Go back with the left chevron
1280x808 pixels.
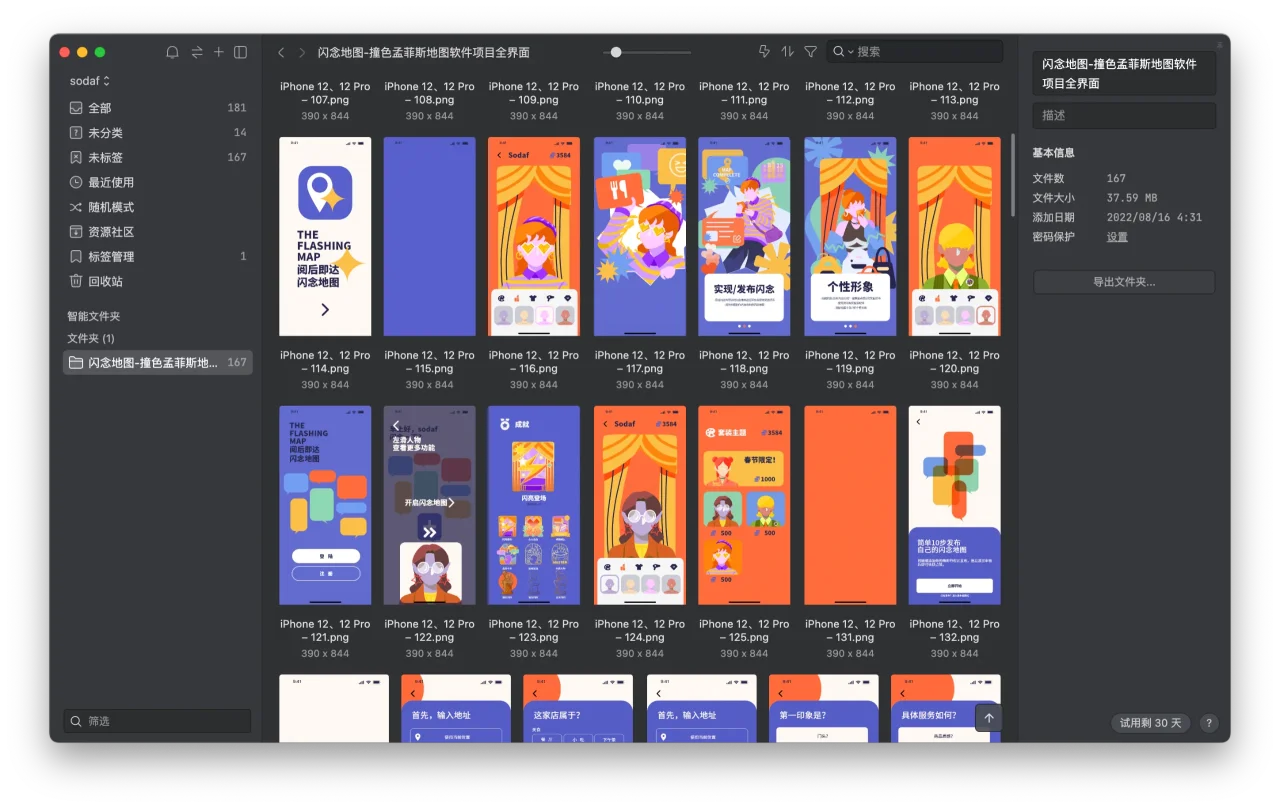tap(281, 52)
